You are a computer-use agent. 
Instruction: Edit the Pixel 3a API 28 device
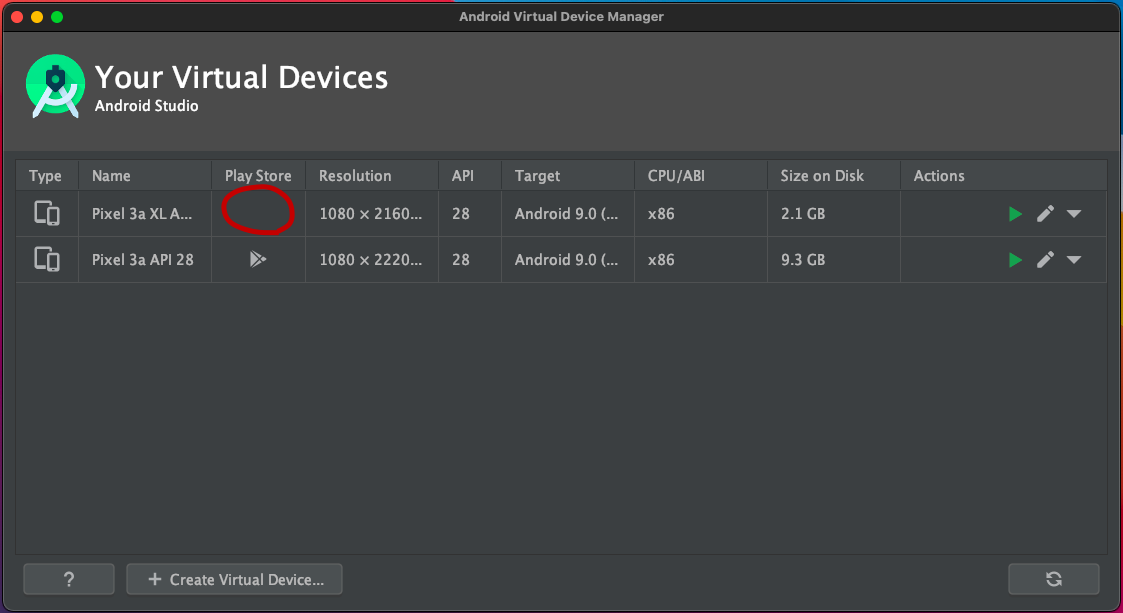pyautogui.click(x=1045, y=259)
